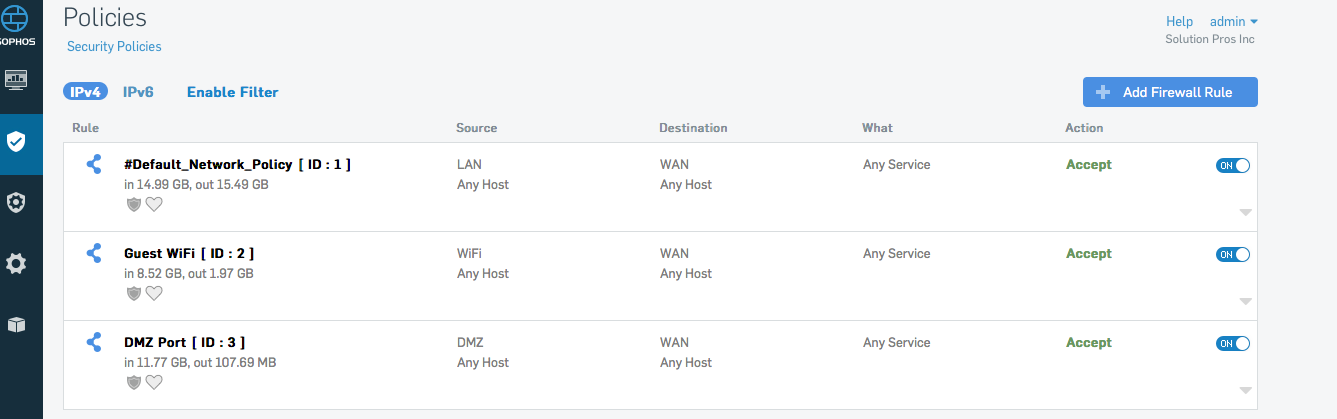Open the box Objects sidebar icon

click(16, 325)
